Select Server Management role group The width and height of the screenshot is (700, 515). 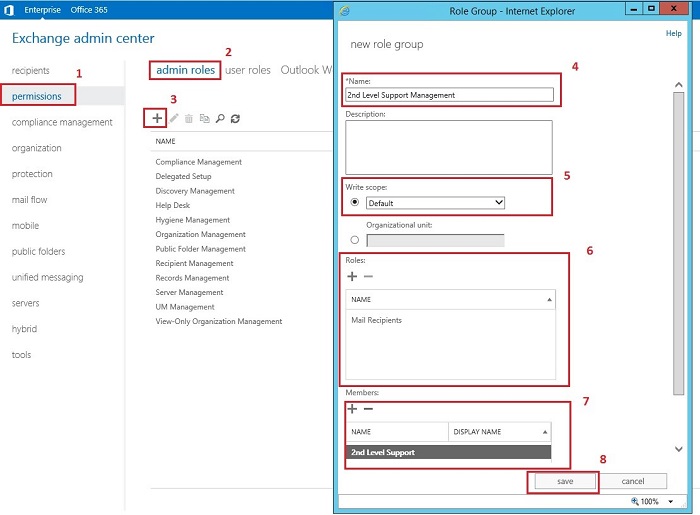pyautogui.click(x=189, y=292)
